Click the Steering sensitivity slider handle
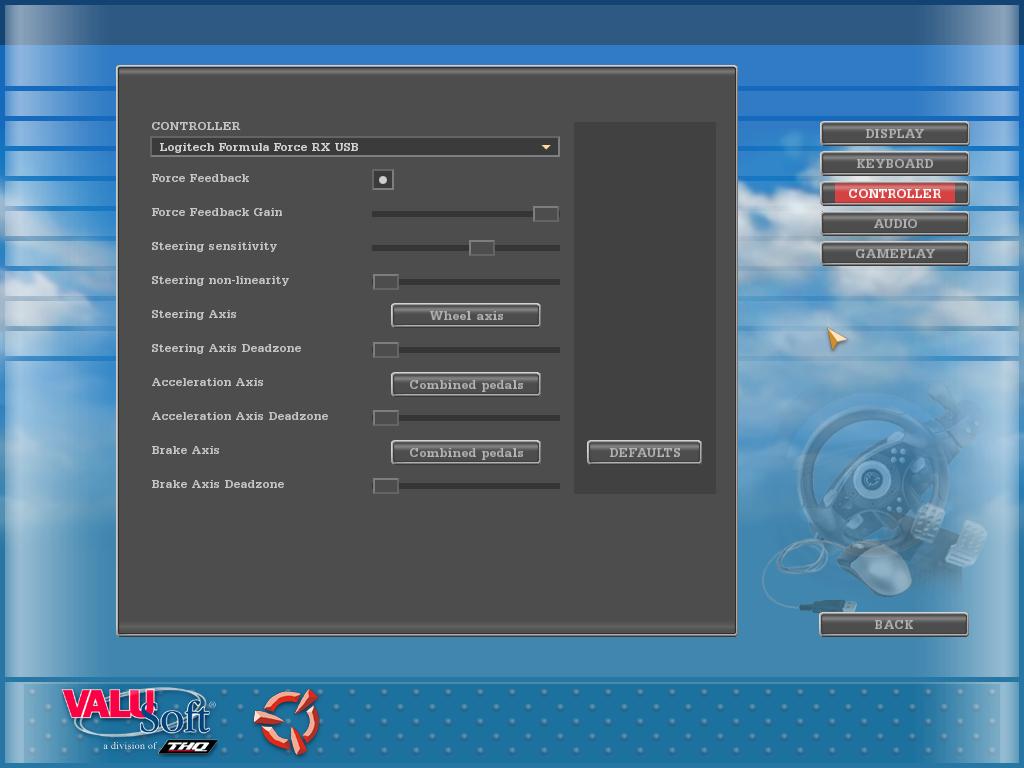This screenshot has width=1024, height=768. click(x=481, y=248)
